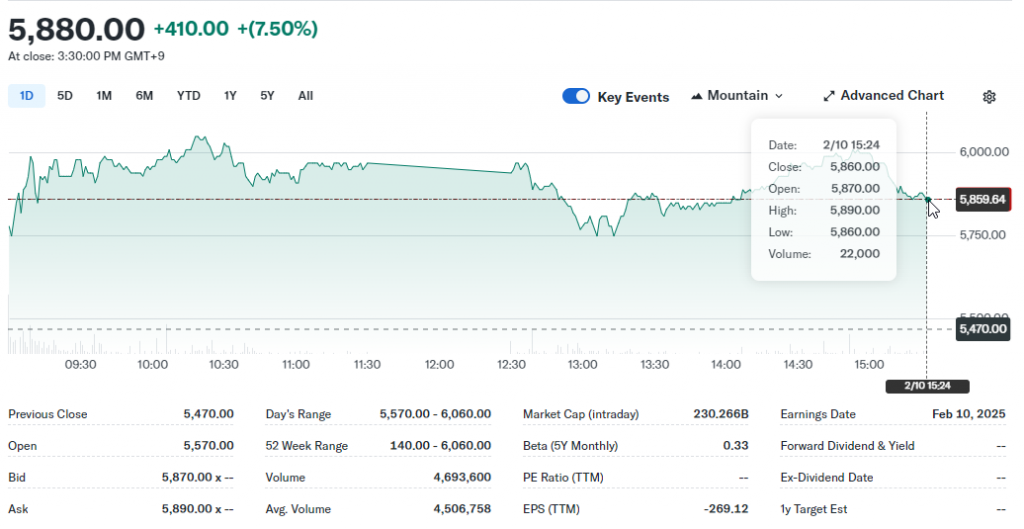Image resolution: width=1024 pixels, height=529 pixels.
Task: Click the Advanced Chart expand arrows icon
Action: [x=829, y=96]
